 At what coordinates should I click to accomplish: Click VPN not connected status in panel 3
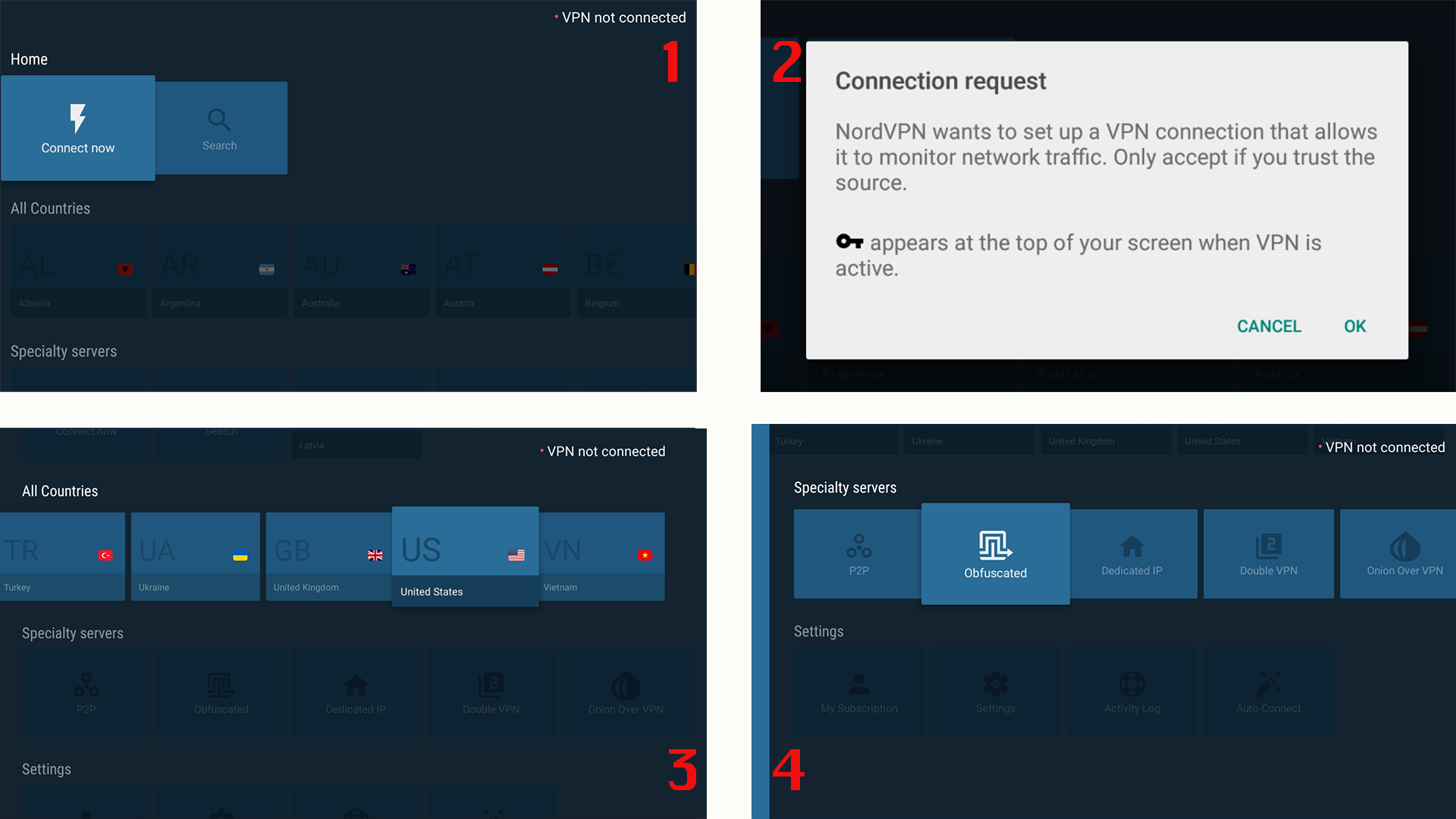(x=603, y=451)
